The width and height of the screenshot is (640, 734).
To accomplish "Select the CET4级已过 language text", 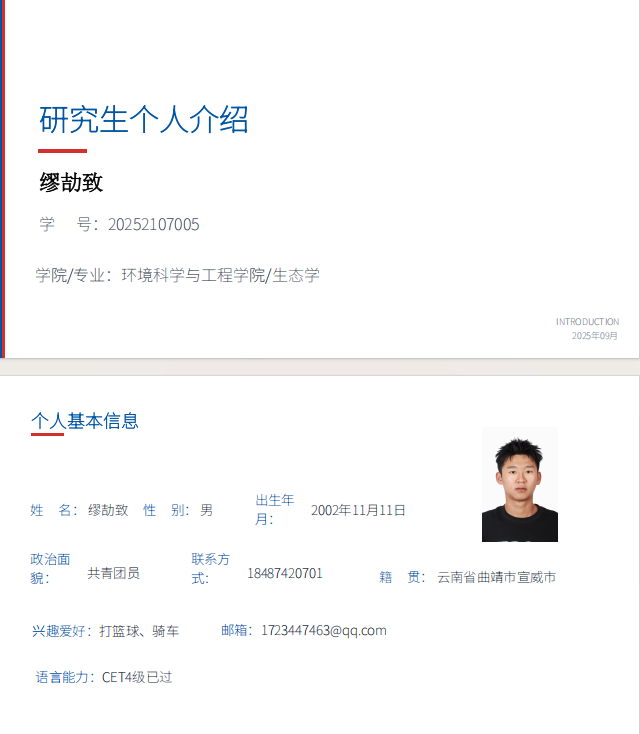I will click(137, 677).
